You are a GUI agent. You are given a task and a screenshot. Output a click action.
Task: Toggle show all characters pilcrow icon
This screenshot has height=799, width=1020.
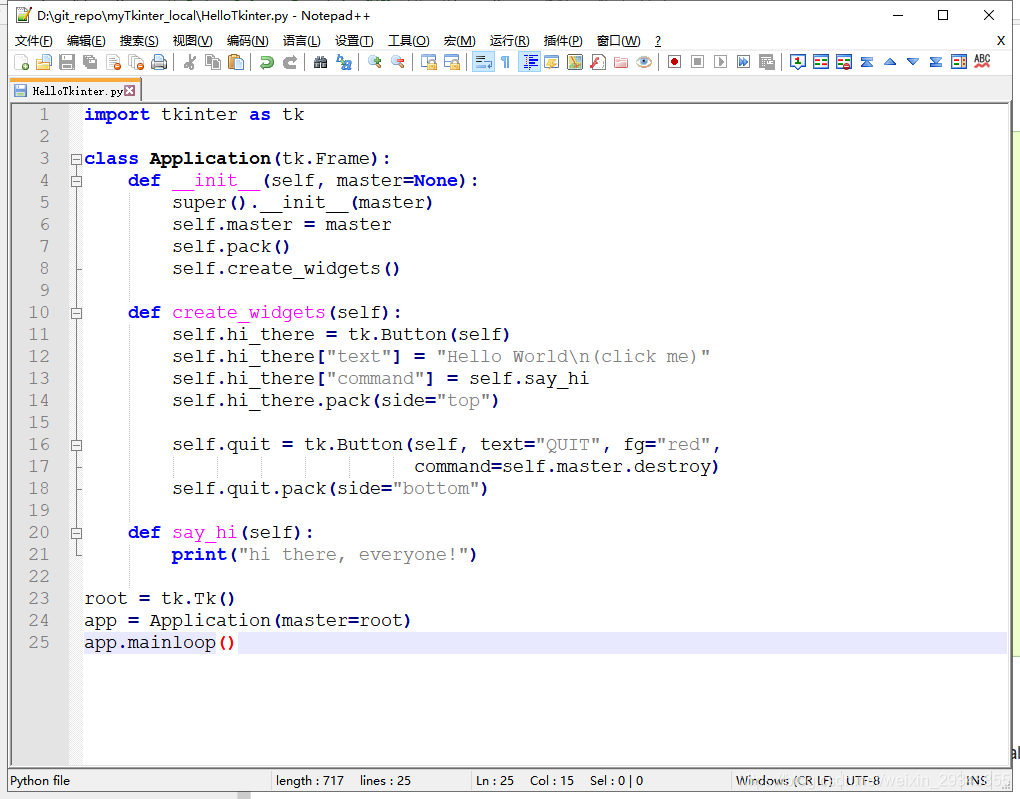coord(505,62)
